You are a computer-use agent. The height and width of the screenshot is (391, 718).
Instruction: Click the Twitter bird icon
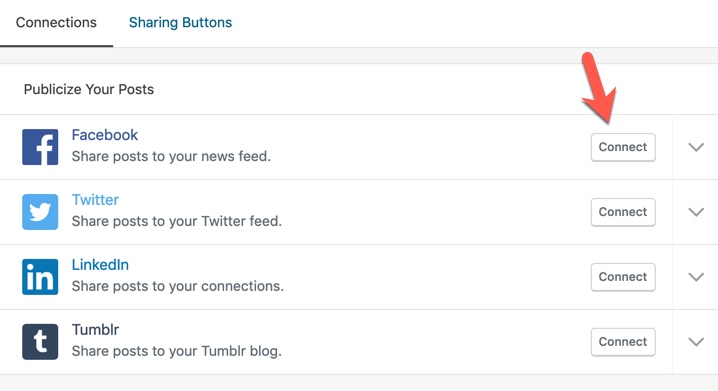click(40, 212)
